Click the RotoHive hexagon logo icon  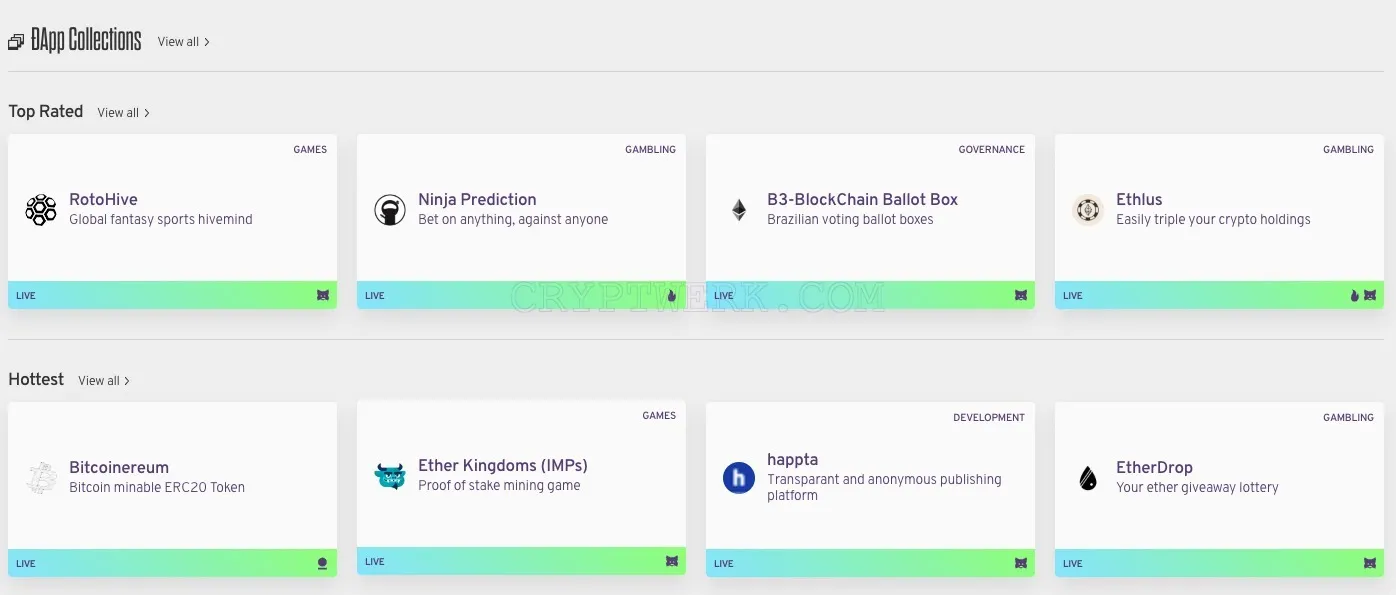point(41,210)
